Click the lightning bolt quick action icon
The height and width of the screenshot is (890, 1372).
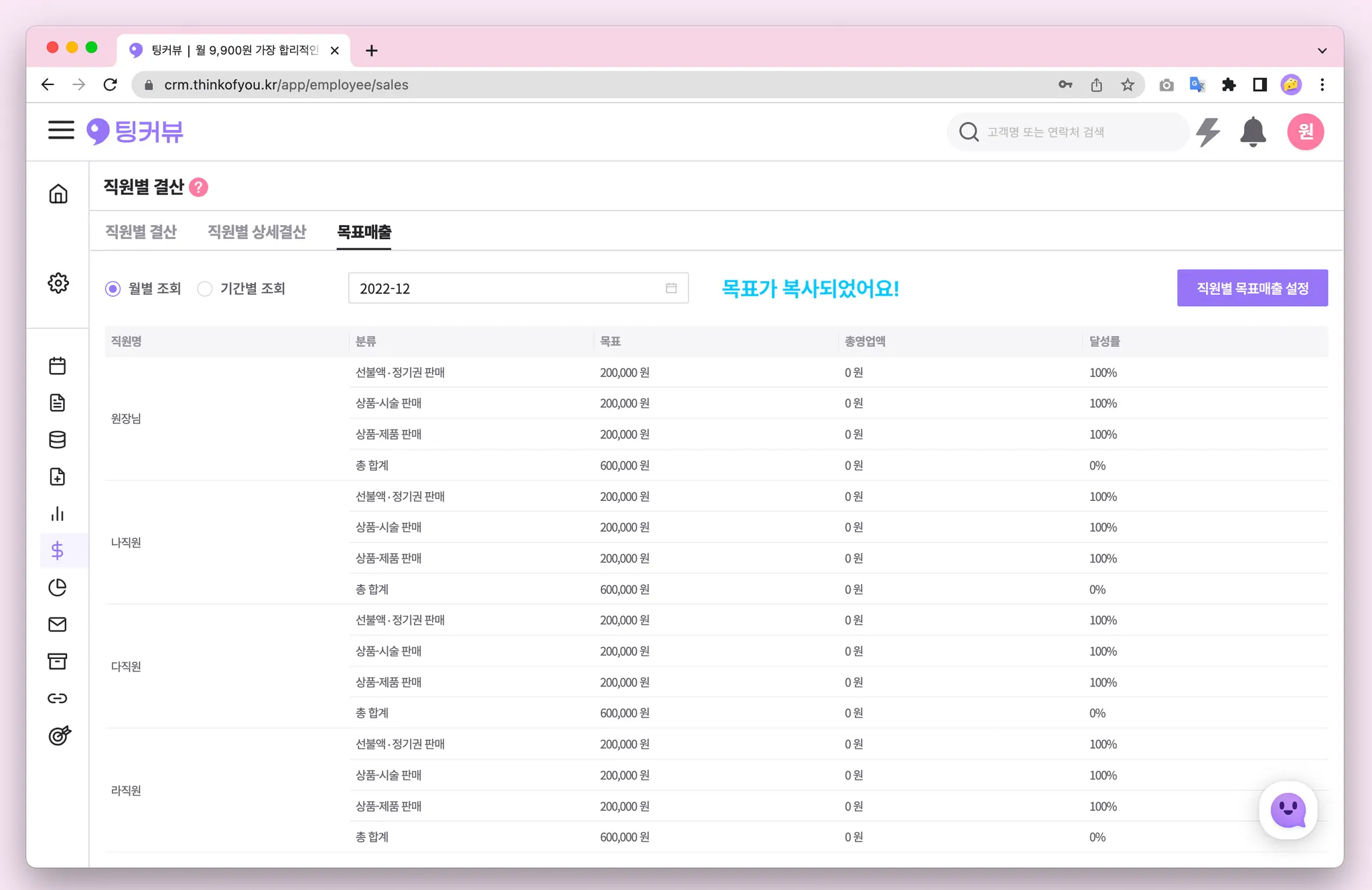pyautogui.click(x=1208, y=132)
